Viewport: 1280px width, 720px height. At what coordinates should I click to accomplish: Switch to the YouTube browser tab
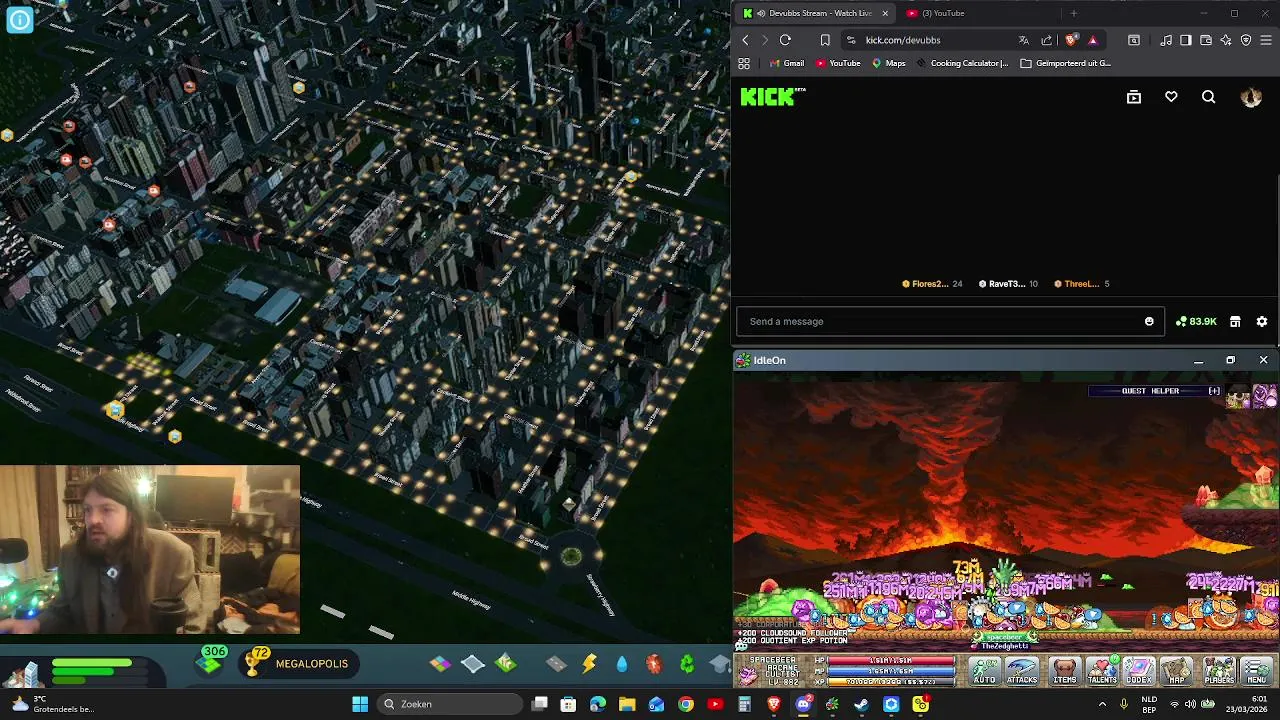pyautogui.click(x=942, y=13)
